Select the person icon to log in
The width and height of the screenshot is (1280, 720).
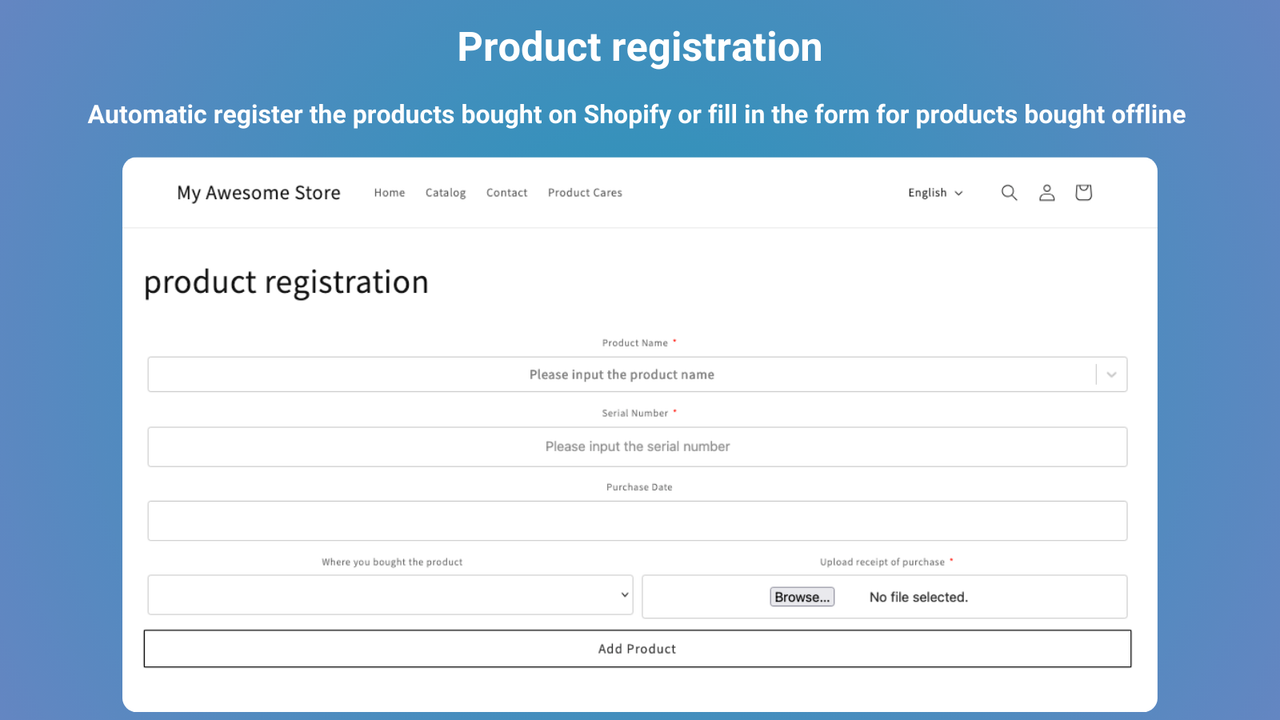point(1046,192)
